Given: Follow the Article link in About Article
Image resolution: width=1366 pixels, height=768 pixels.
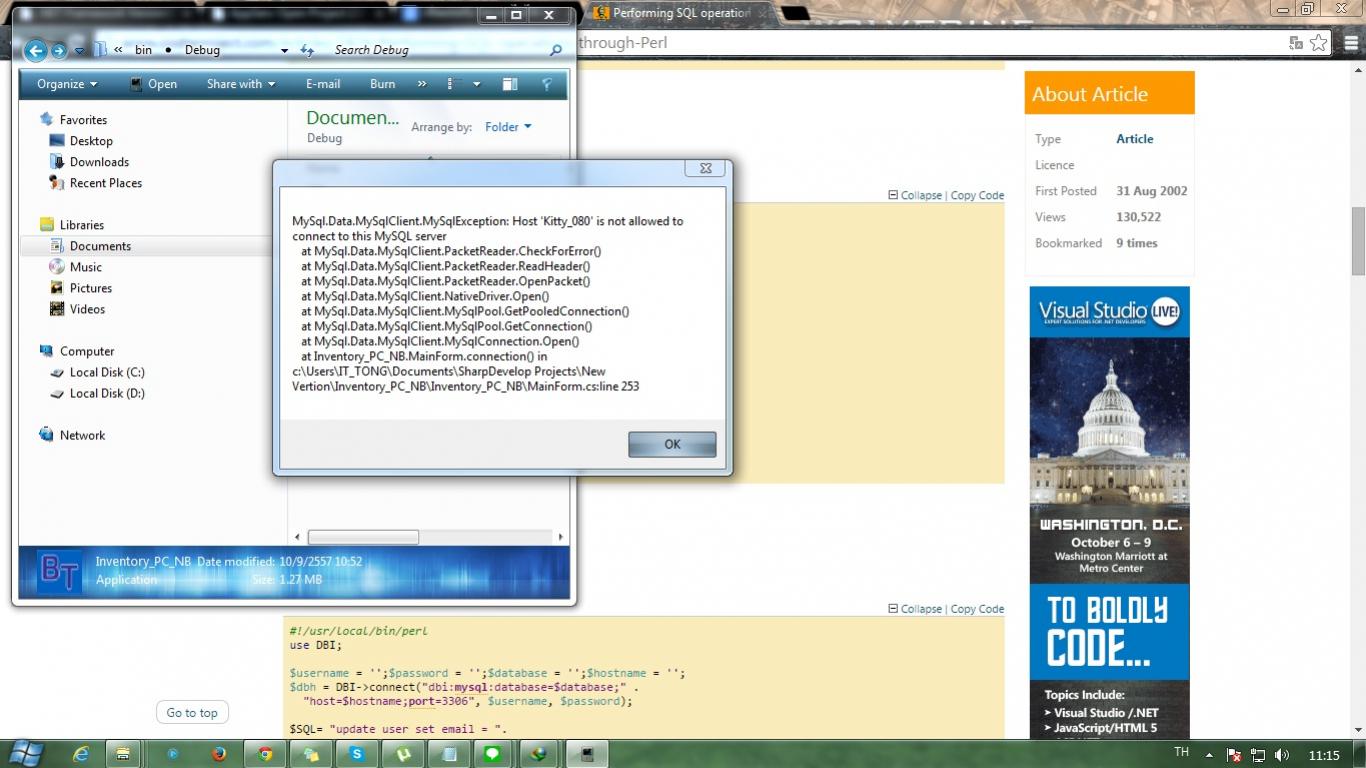Looking at the screenshot, I should (x=1135, y=139).
